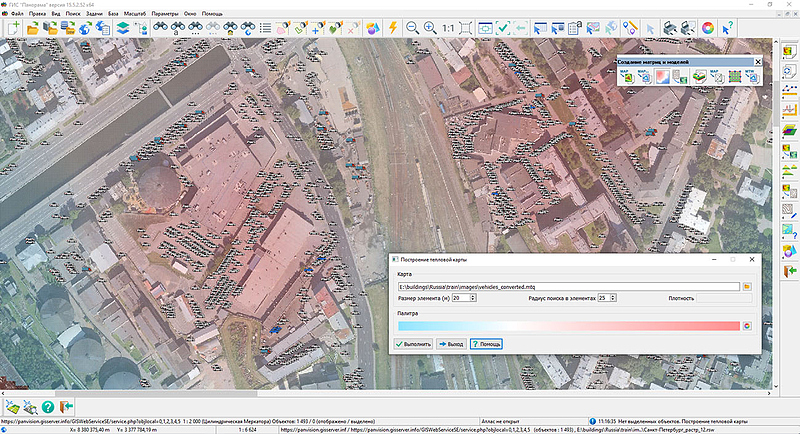Click the heat map palette gradient bar
The image size is (800, 434).
point(567,325)
